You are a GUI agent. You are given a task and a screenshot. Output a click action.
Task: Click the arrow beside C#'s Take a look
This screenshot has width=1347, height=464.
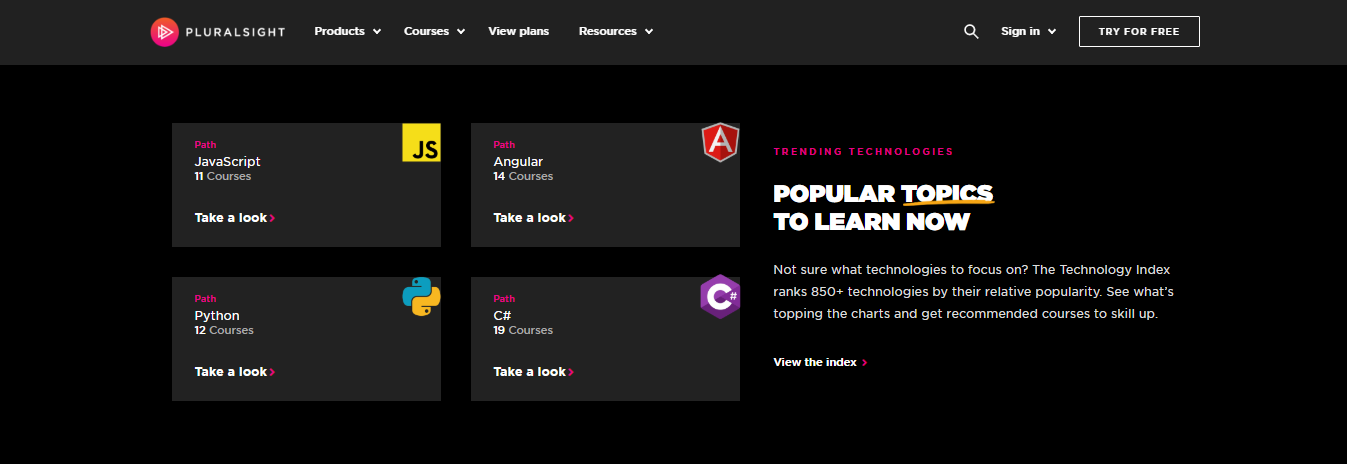572,372
